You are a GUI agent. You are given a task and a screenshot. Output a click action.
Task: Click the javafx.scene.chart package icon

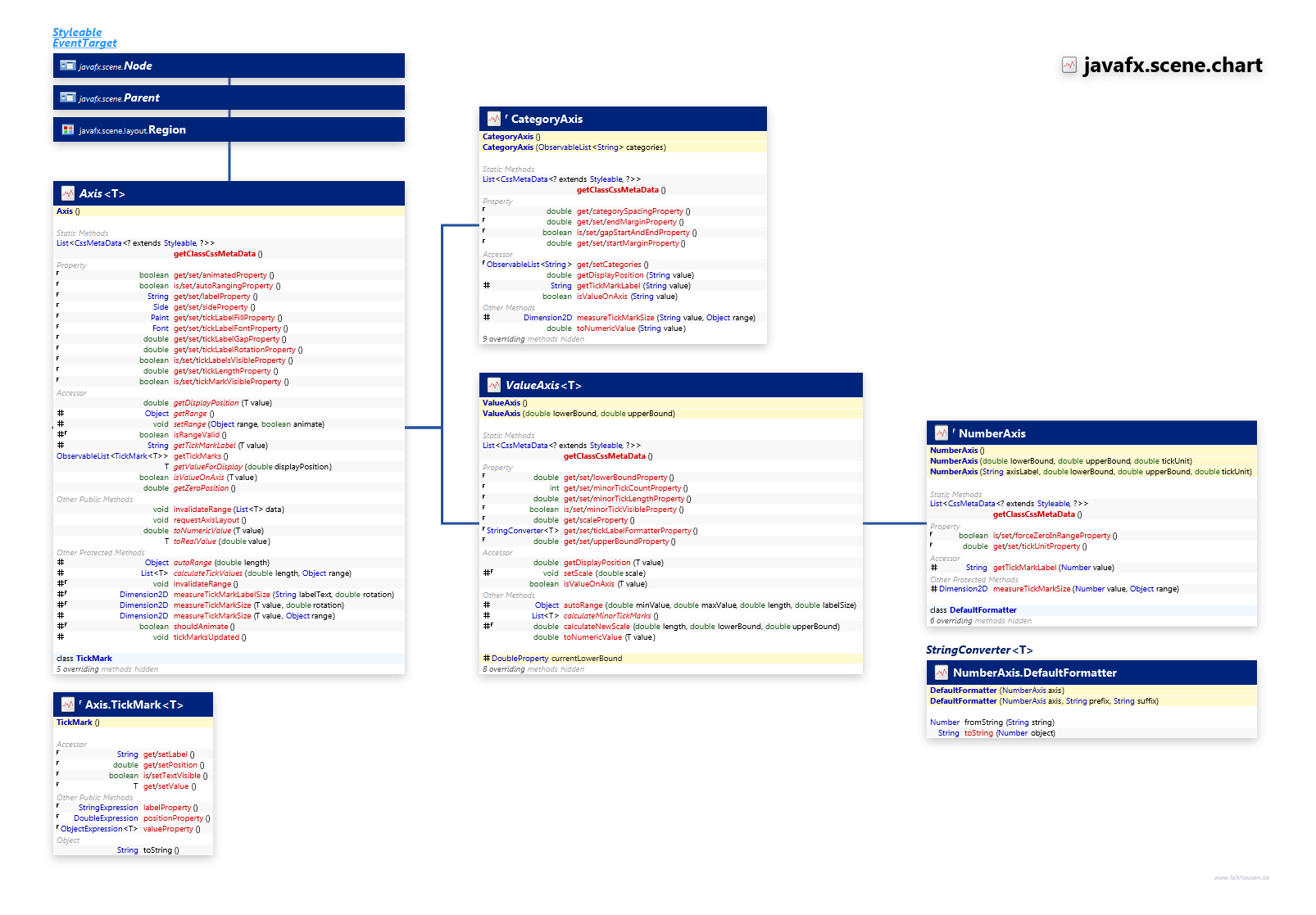click(1069, 65)
